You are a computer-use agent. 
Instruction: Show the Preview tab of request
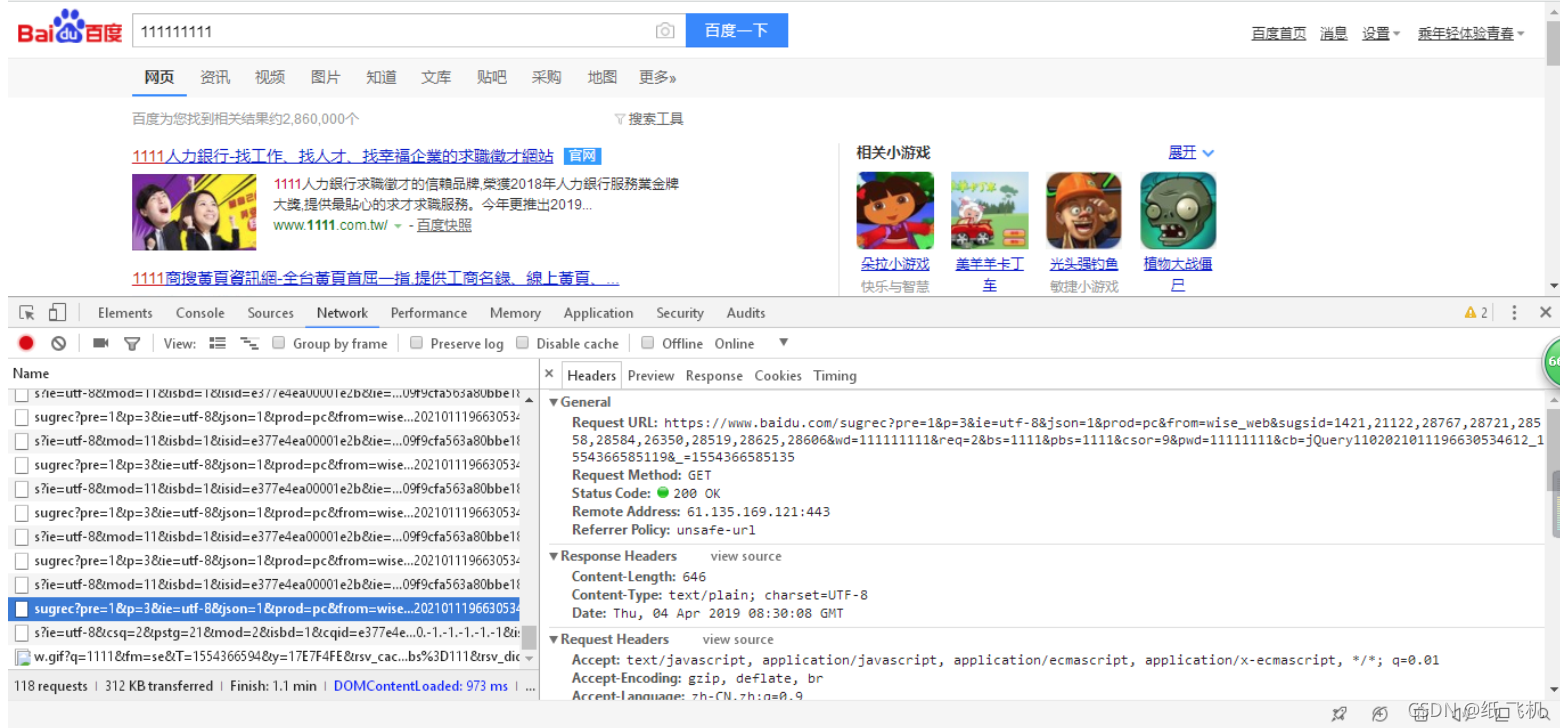(651, 376)
